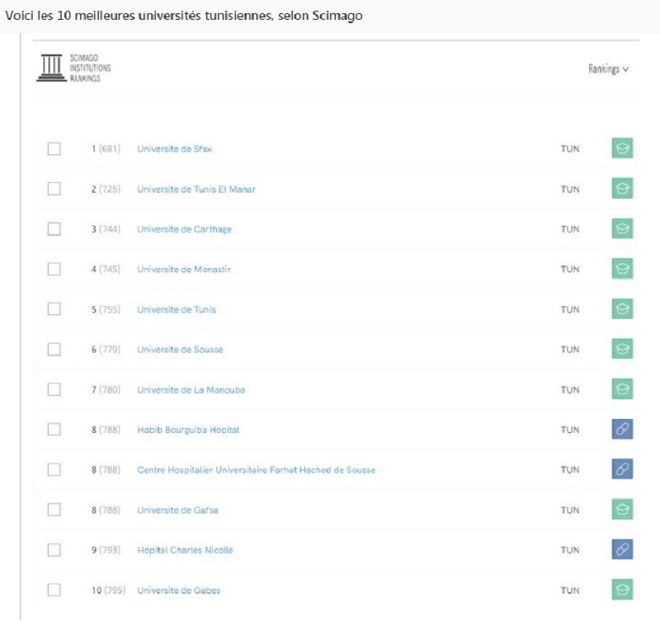Click the Scimago Institutions Rankings logo
This screenshot has width=660, height=621.
pos(74,69)
